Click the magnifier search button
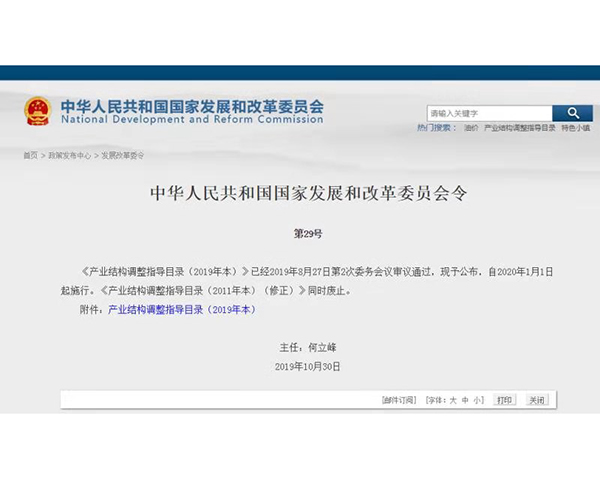This screenshot has height=479, width=600. pyautogui.click(x=572, y=113)
